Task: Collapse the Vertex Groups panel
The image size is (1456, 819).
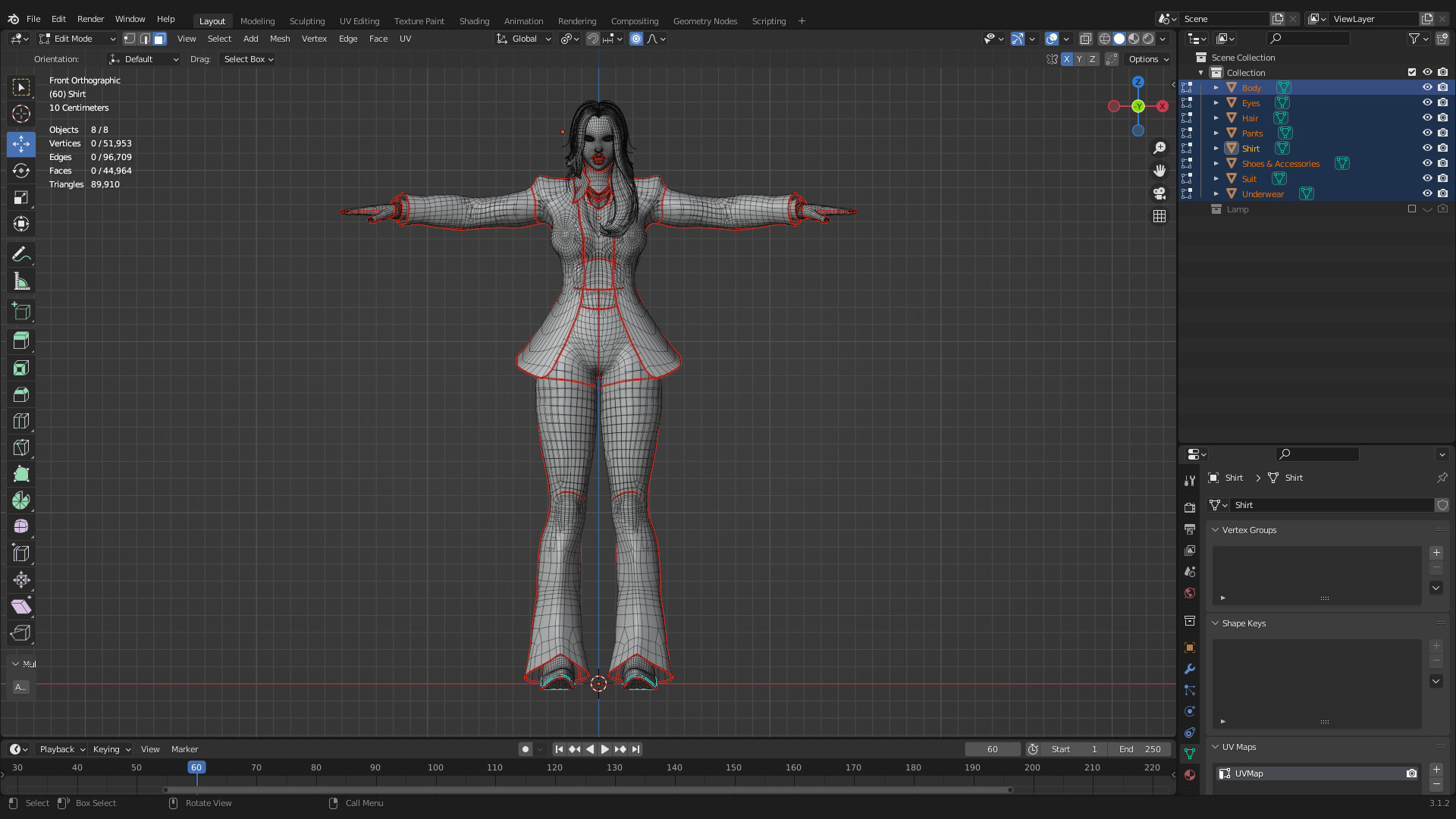Action: pos(1216,530)
